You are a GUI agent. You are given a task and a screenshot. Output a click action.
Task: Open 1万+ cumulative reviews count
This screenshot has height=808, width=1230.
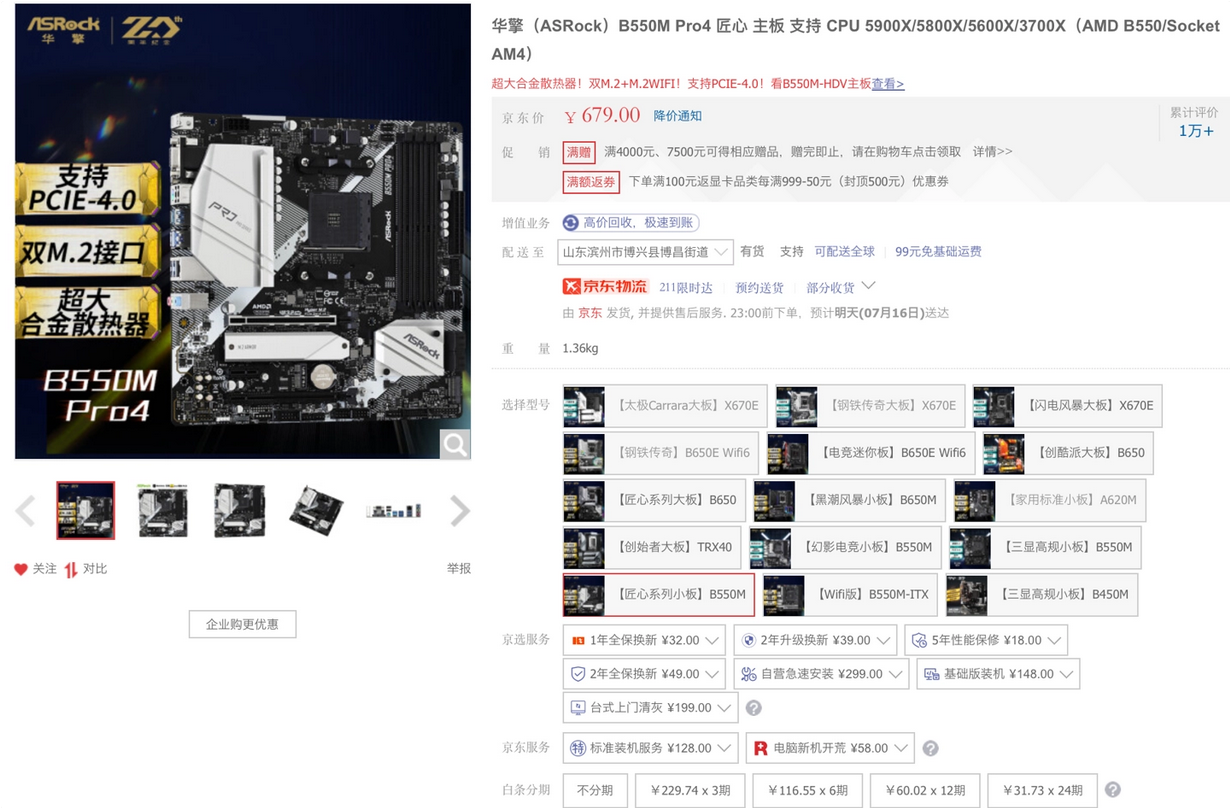click(1196, 131)
